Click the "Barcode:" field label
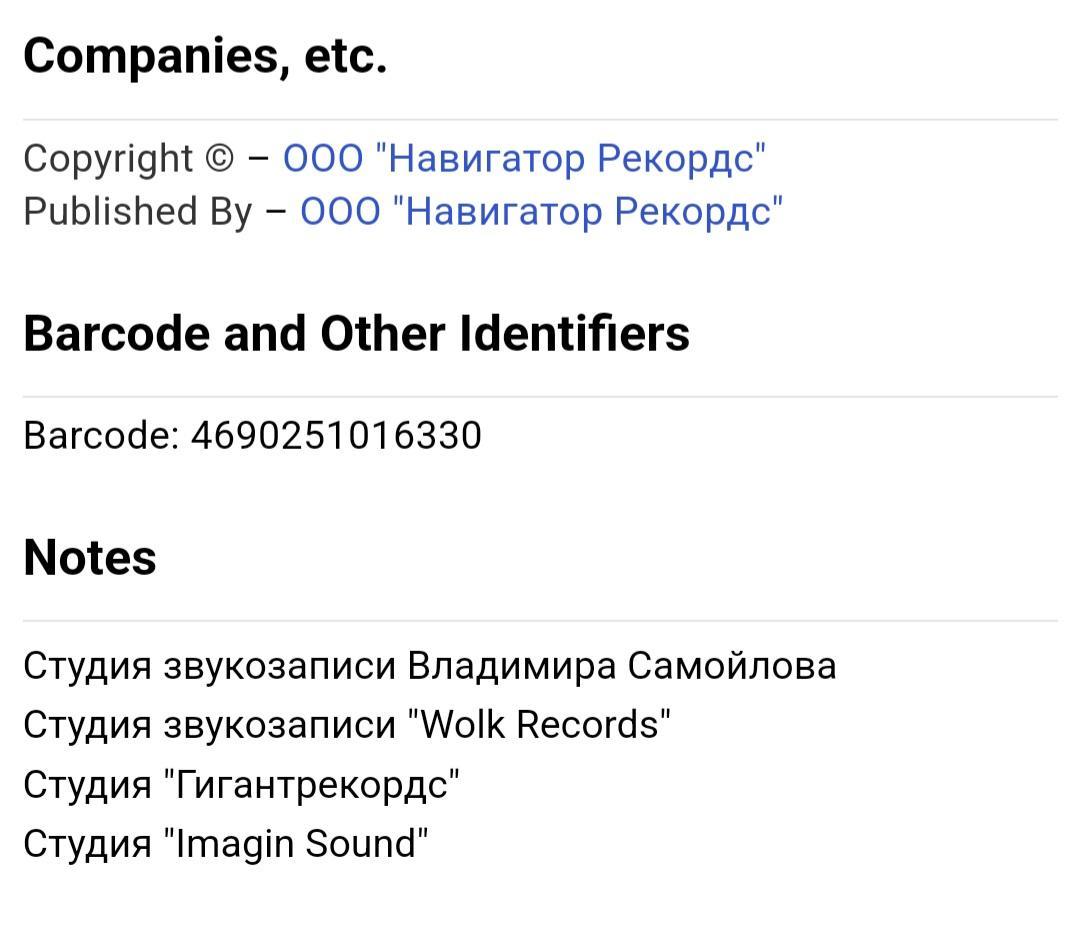 click(101, 435)
